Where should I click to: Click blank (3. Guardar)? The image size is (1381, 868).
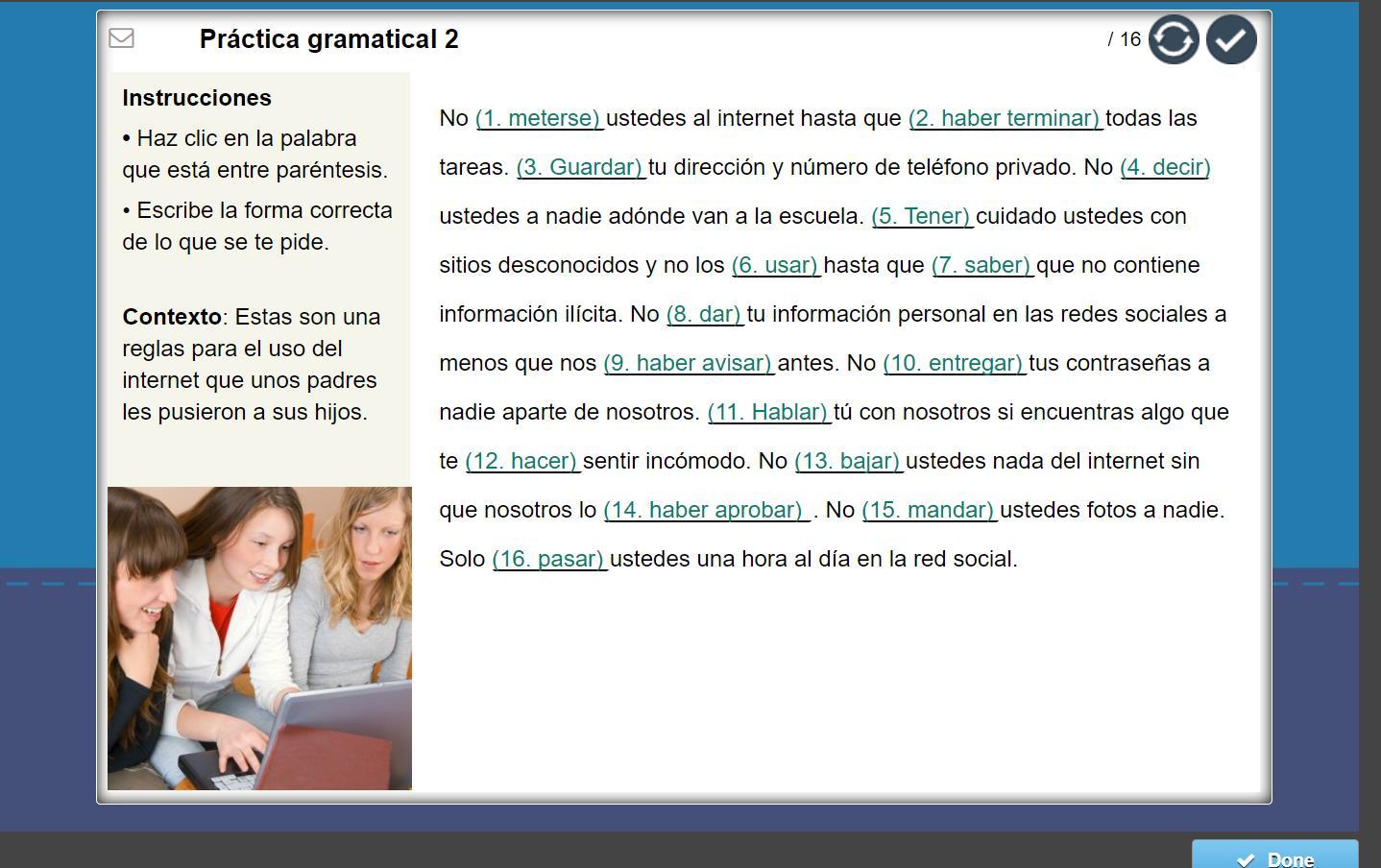tap(580, 167)
